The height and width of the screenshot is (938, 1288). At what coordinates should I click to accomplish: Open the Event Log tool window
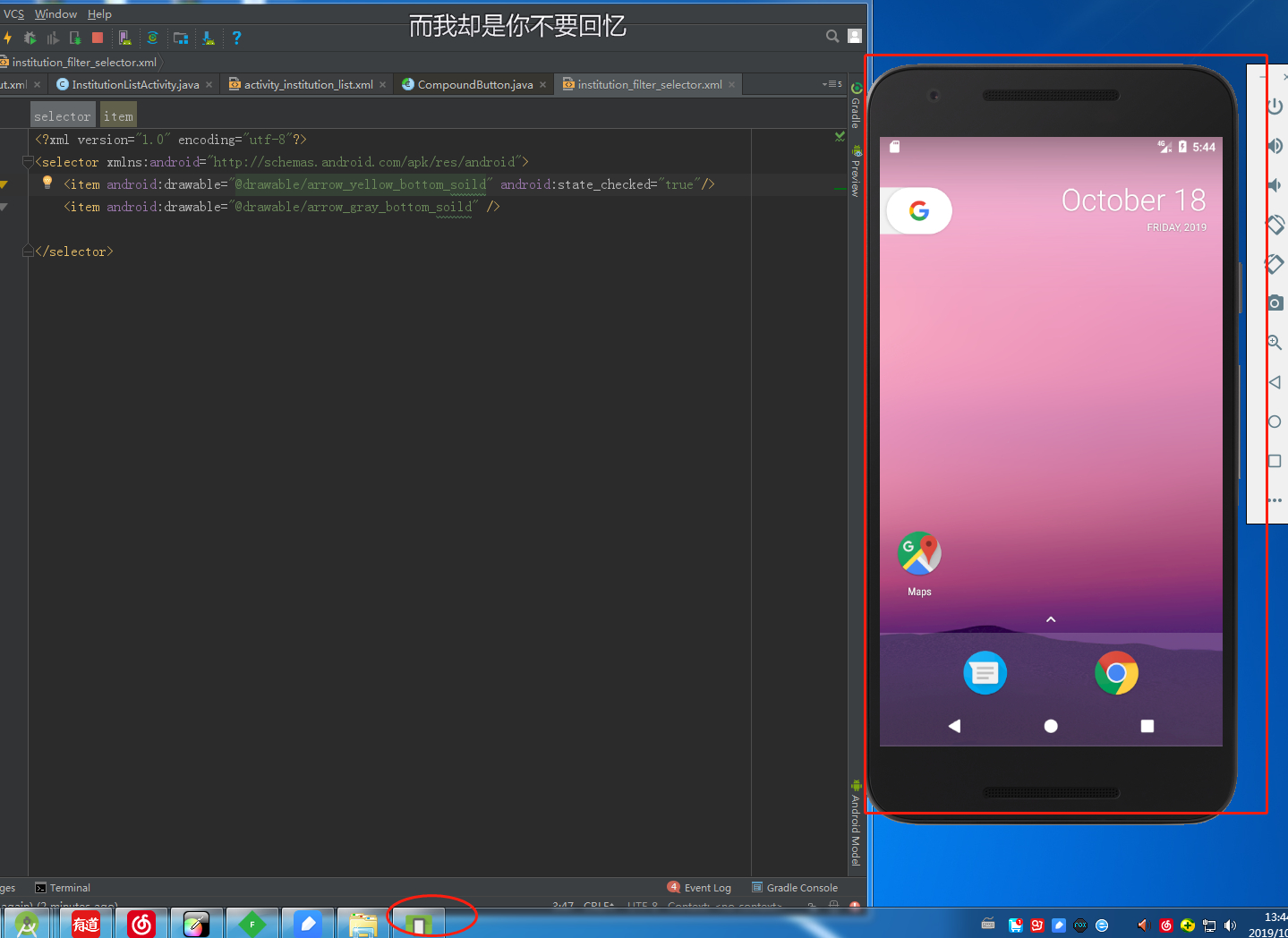[699, 888]
